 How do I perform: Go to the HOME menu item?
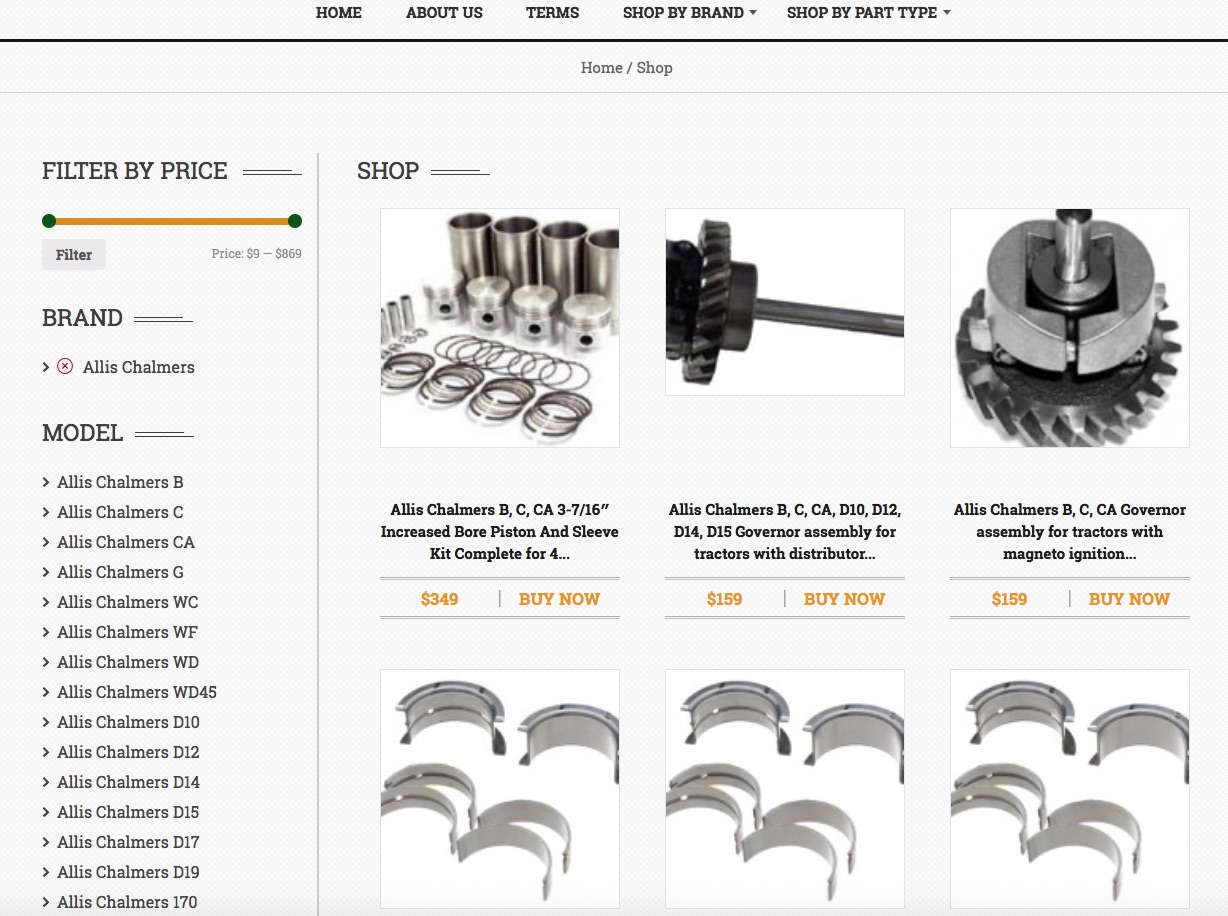pos(339,13)
